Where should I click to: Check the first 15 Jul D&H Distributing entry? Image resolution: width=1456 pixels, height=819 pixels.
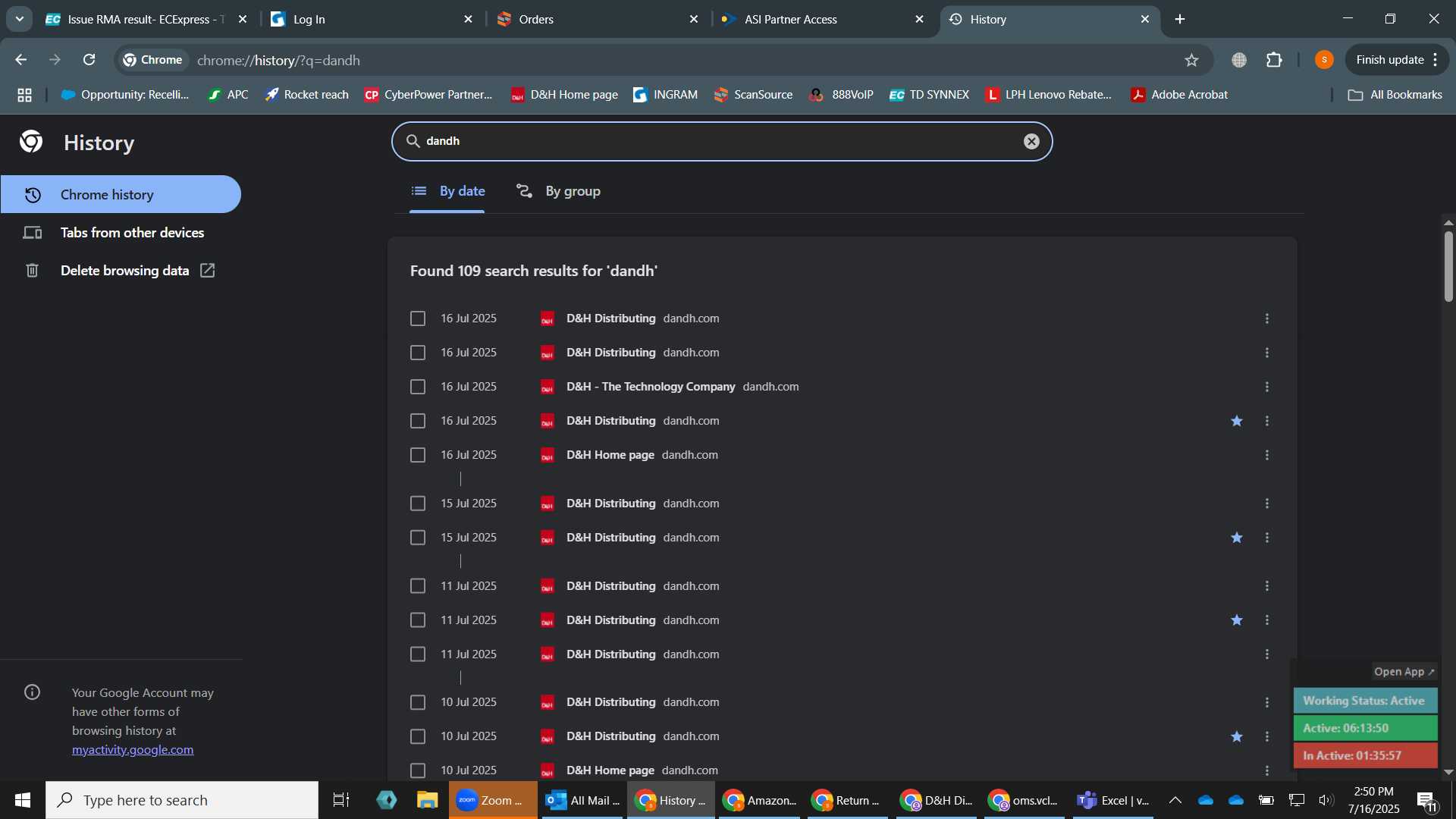[418, 504]
